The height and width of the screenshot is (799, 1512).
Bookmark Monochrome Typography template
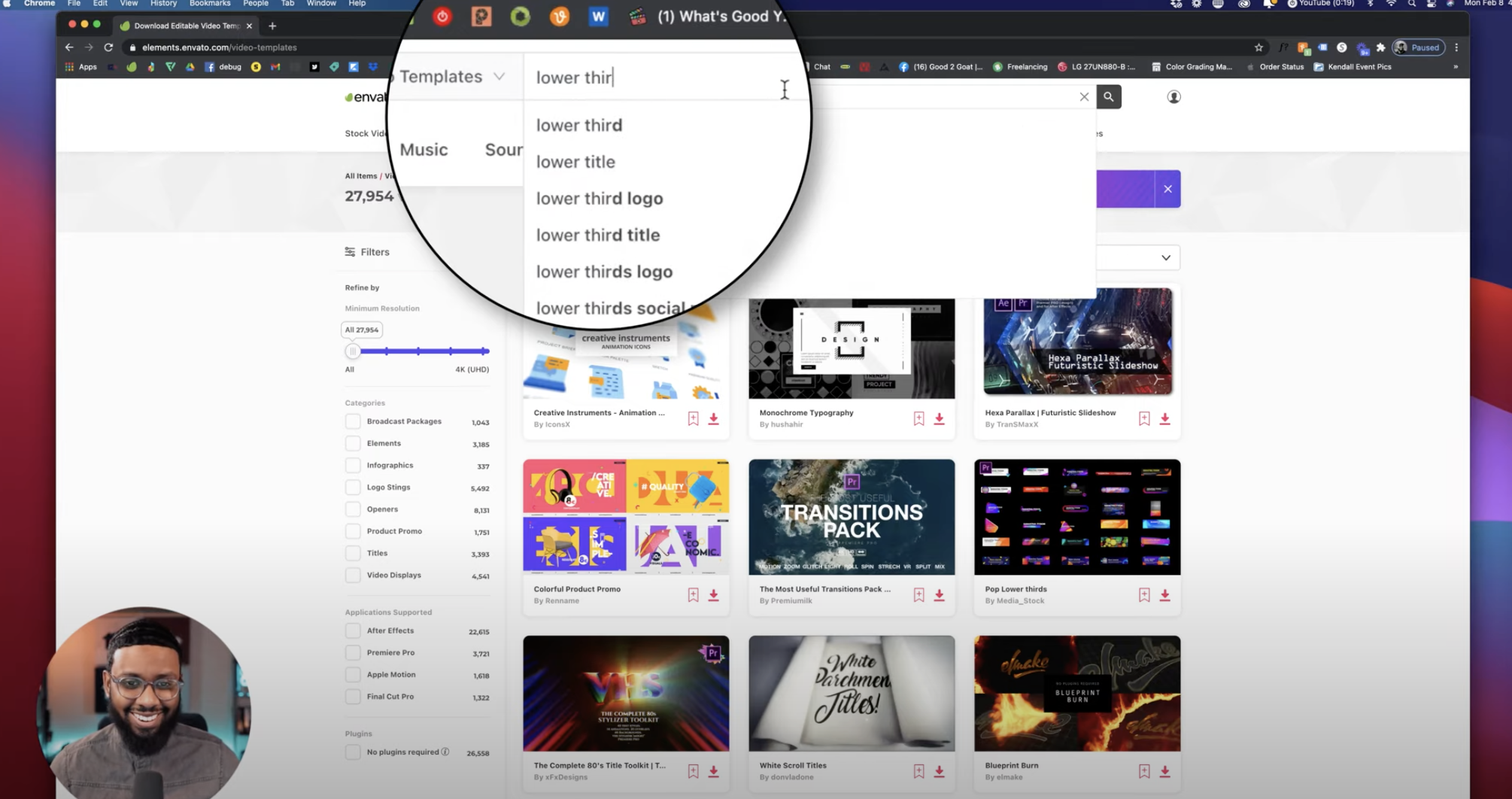(x=918, y=418)
